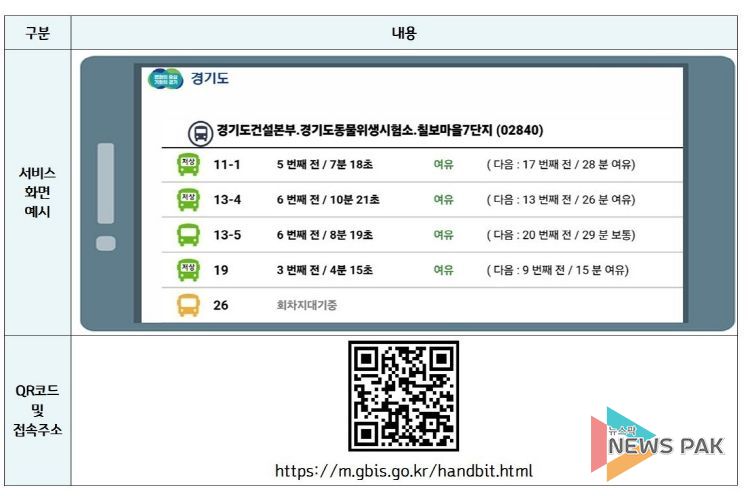748x496 pixels.
Task: Click the QR코드 및 접속주소 row label
Action: [38, 410]
